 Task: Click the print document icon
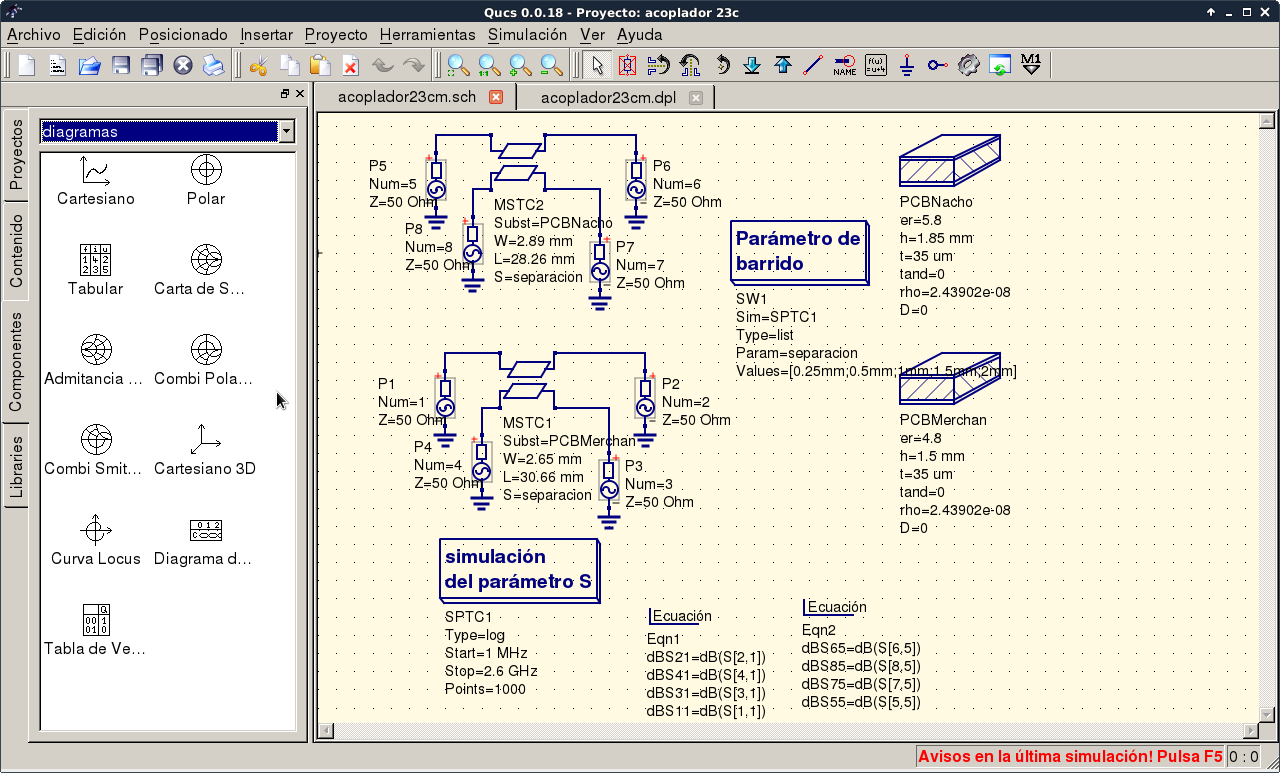coord(214,66)
